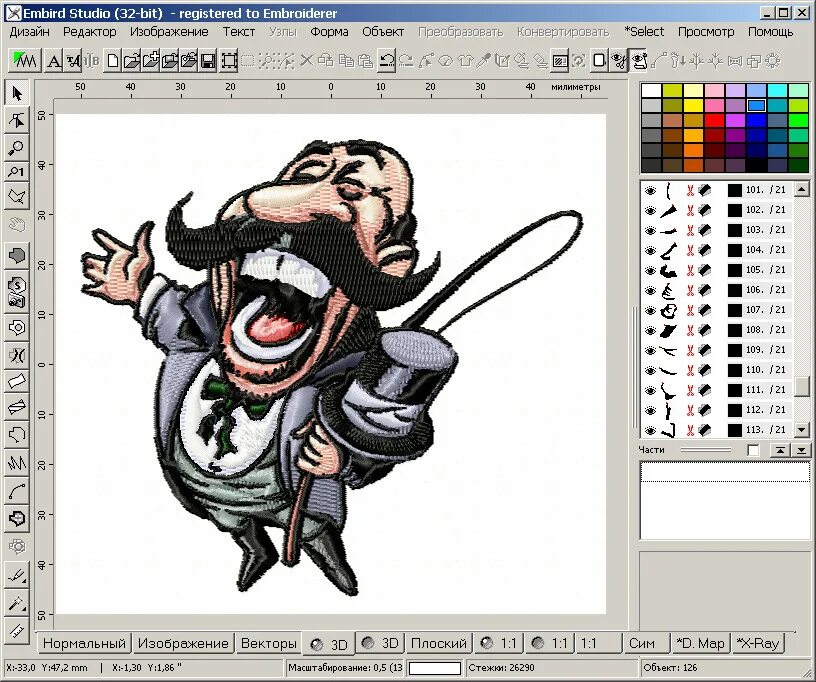
Task: Select the freehand lasso selection tool
Action: pos(17,197)
